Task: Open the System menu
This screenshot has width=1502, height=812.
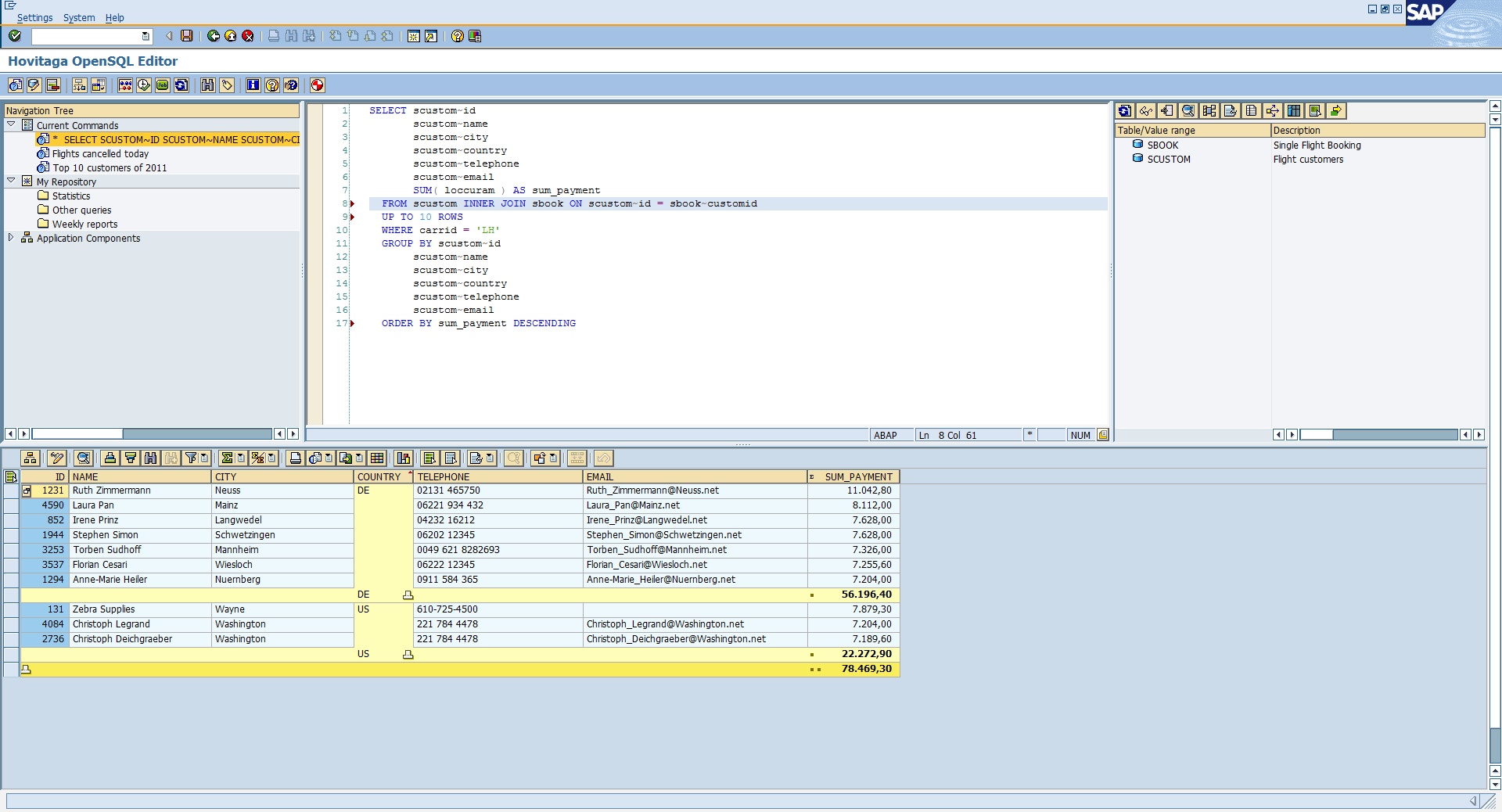Action: 79,17
